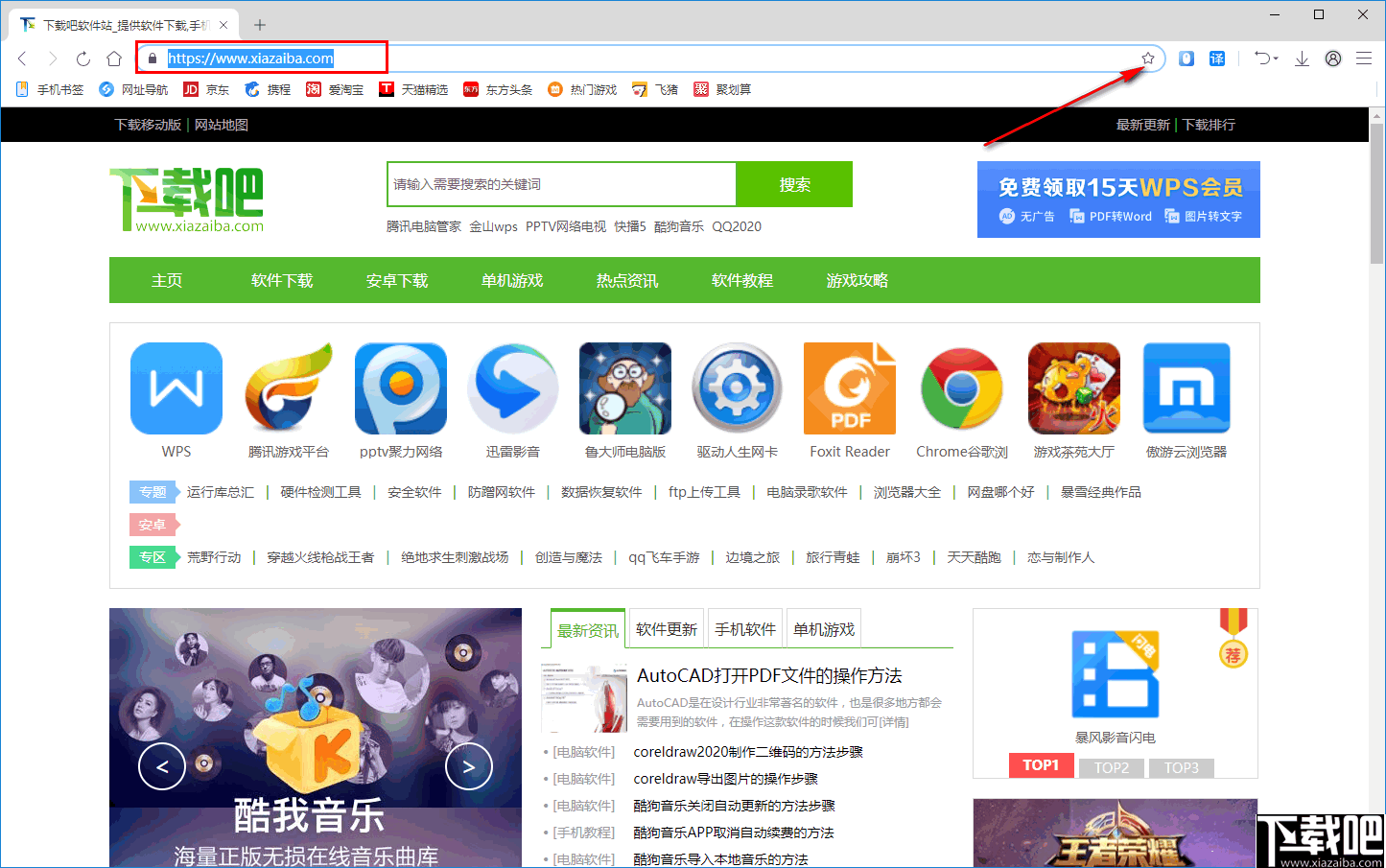Open 游戏攻略 nav item
Screen dimensions: 1386x868
(x=857, y=280)
